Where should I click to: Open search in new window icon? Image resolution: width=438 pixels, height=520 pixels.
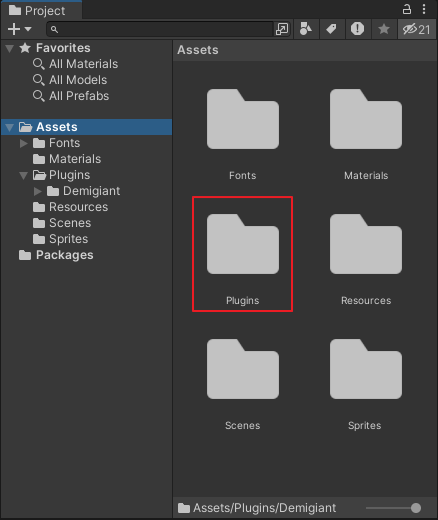tap(282, 29)
